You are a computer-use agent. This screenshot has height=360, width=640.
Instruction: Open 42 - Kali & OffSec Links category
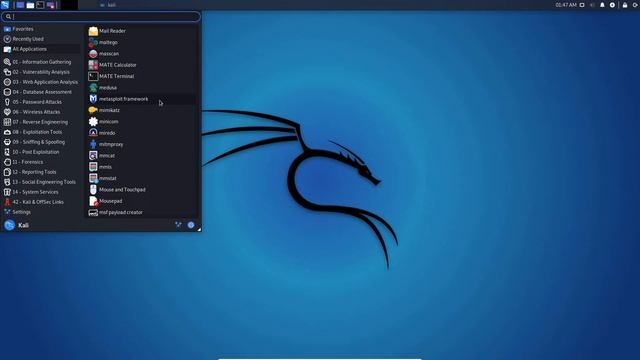(41, 202)
